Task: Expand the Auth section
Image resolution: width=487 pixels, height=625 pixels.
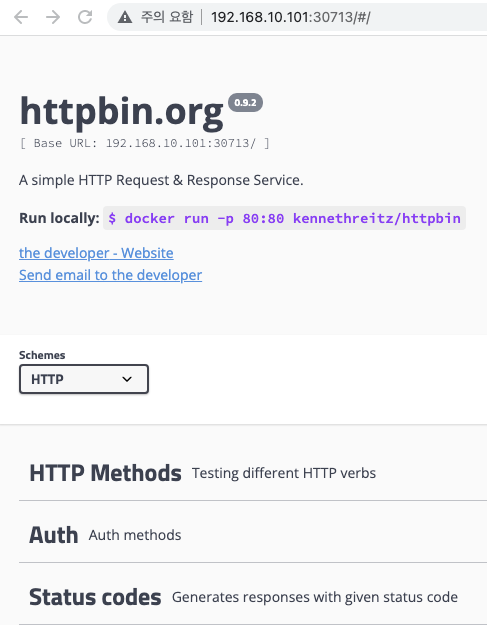Action: pyautogui.click(x=253, y=535)
